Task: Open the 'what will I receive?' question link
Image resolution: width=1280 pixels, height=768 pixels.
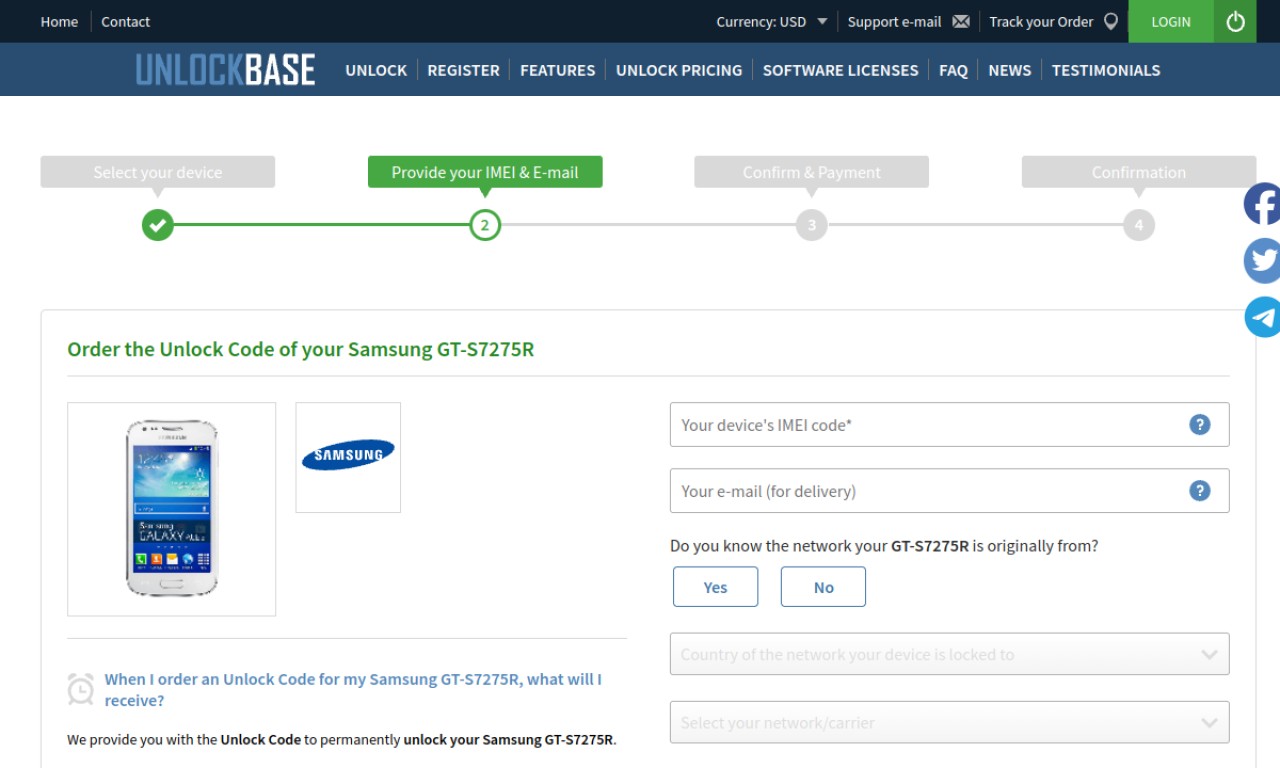Action: point(353,689)
